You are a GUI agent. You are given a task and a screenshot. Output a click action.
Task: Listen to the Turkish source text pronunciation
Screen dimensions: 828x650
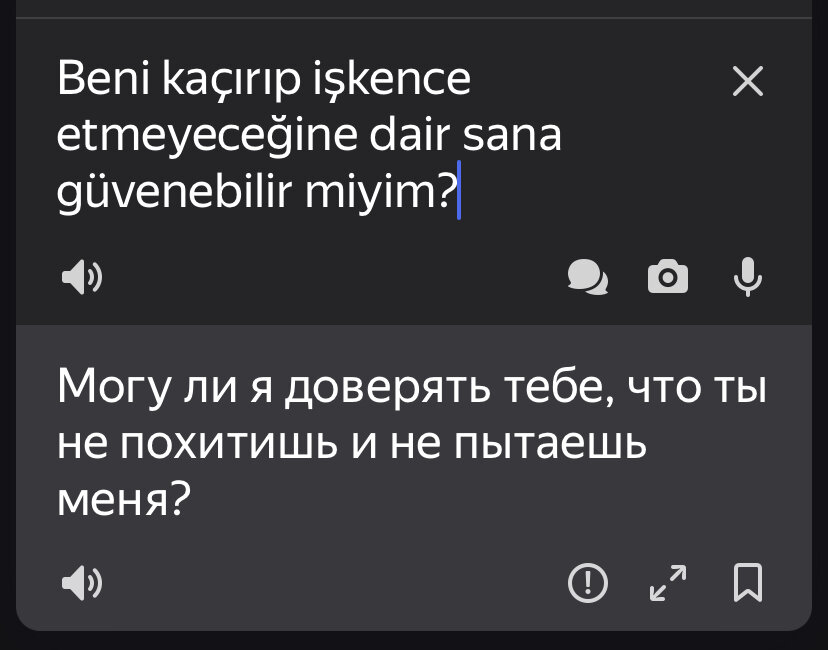click(x=80, y=277)
